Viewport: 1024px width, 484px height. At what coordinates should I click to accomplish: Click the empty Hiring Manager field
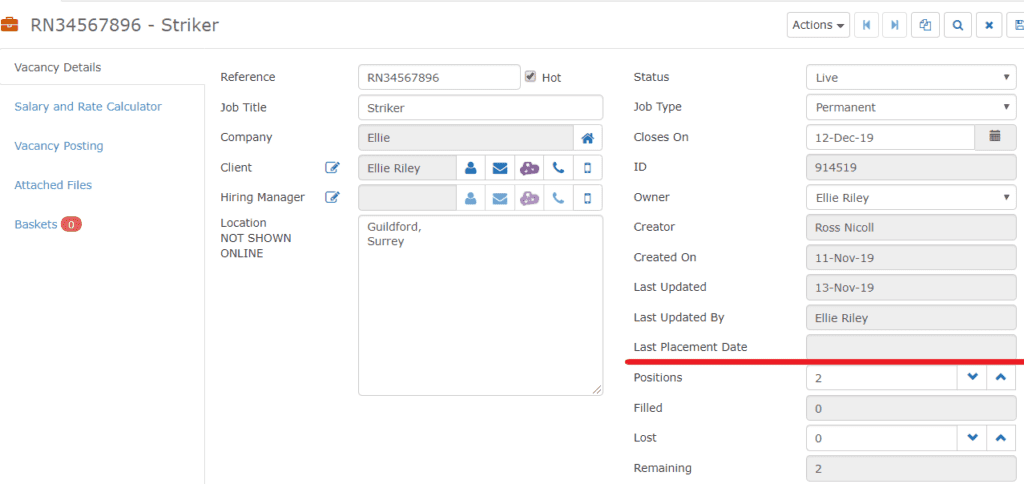click(x=408, y=198)
